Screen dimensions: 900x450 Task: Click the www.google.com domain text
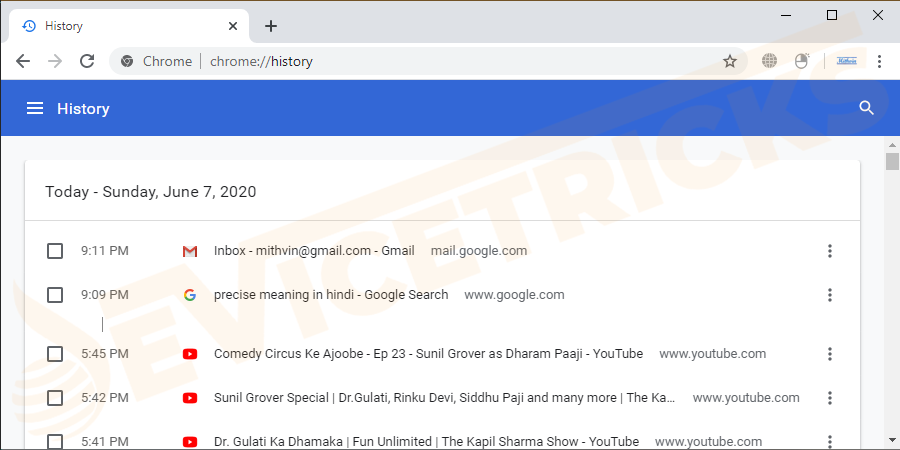coord(514,295)
